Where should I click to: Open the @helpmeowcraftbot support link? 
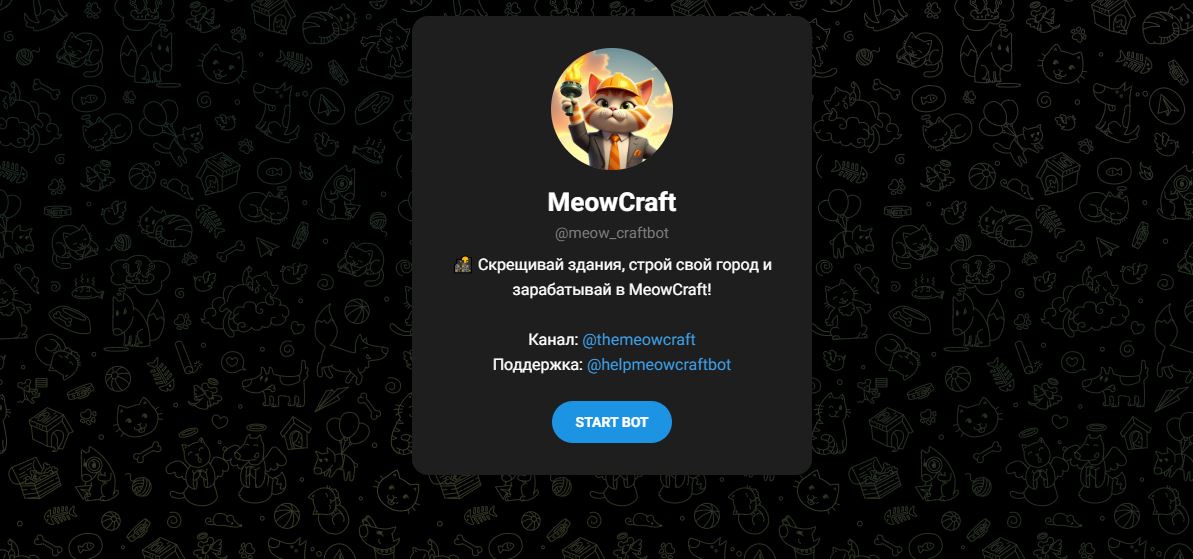(659, 365)
